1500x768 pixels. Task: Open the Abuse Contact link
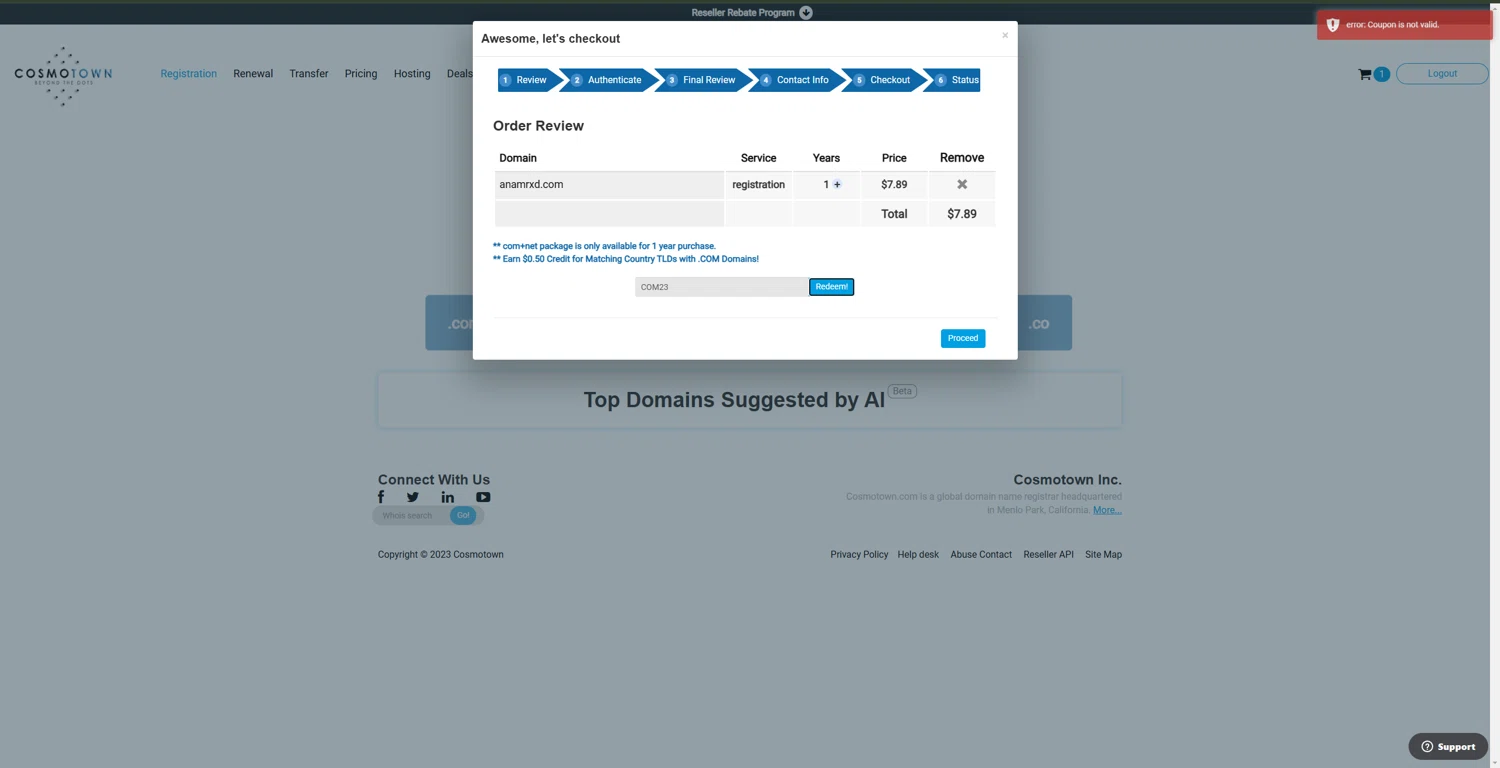[981, 554]
